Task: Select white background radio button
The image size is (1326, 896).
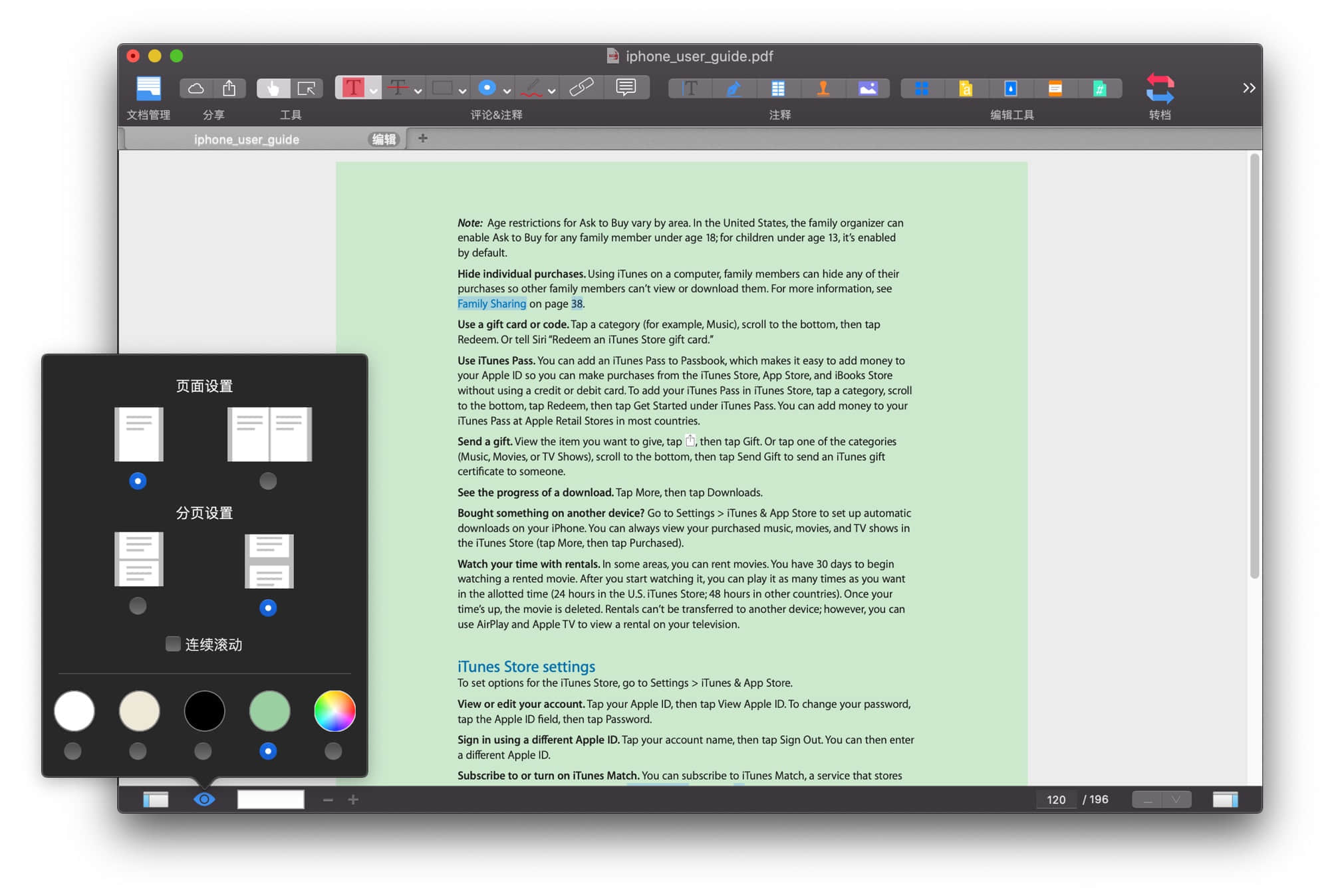Action: click(x=72, y=751)
